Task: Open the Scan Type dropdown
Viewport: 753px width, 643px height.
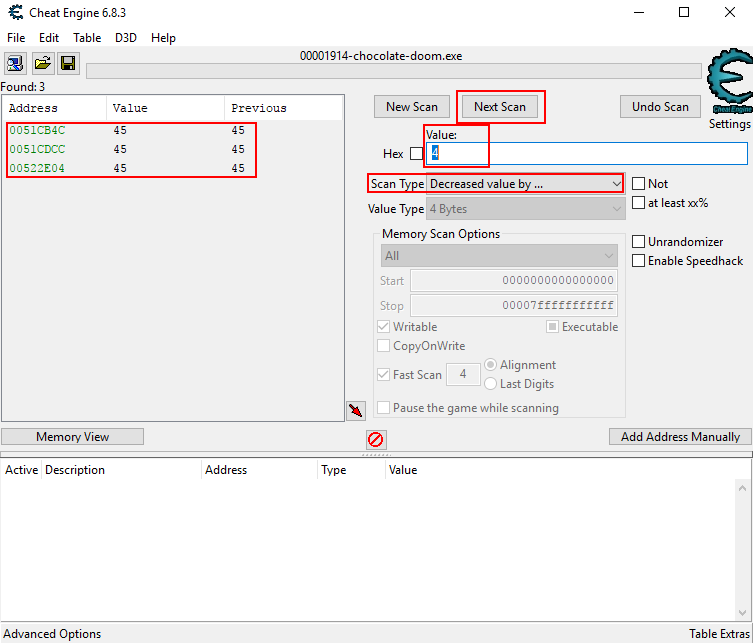Action: point(525,184)
